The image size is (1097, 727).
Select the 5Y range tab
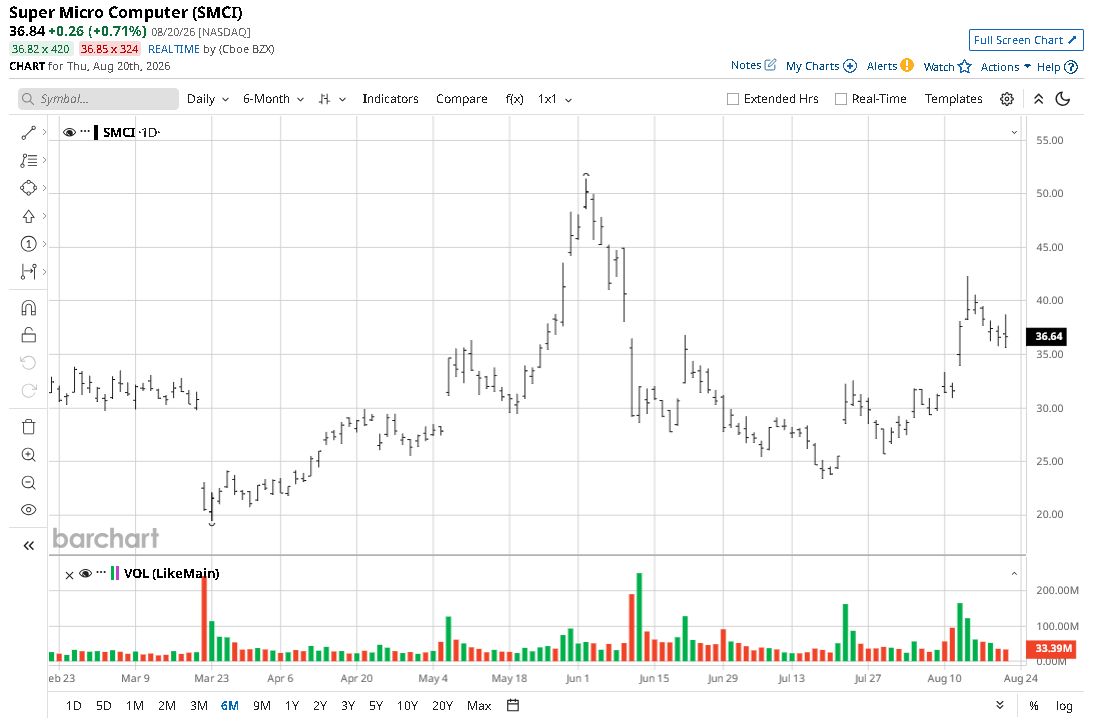pyautogui.click(x=376, y=705)
